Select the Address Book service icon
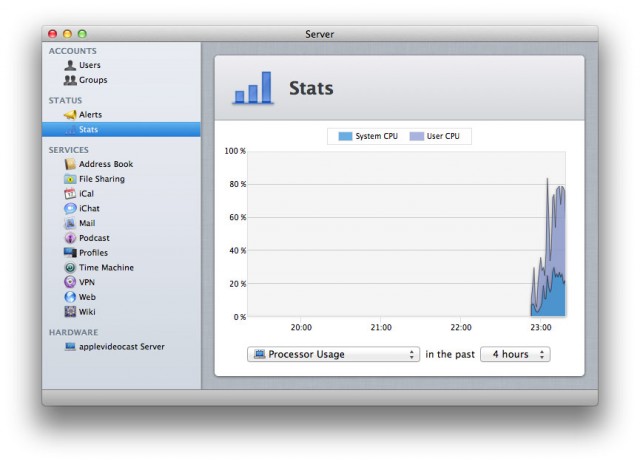The width and height of the screenshot is (640, 464). [x=70, y=164]
